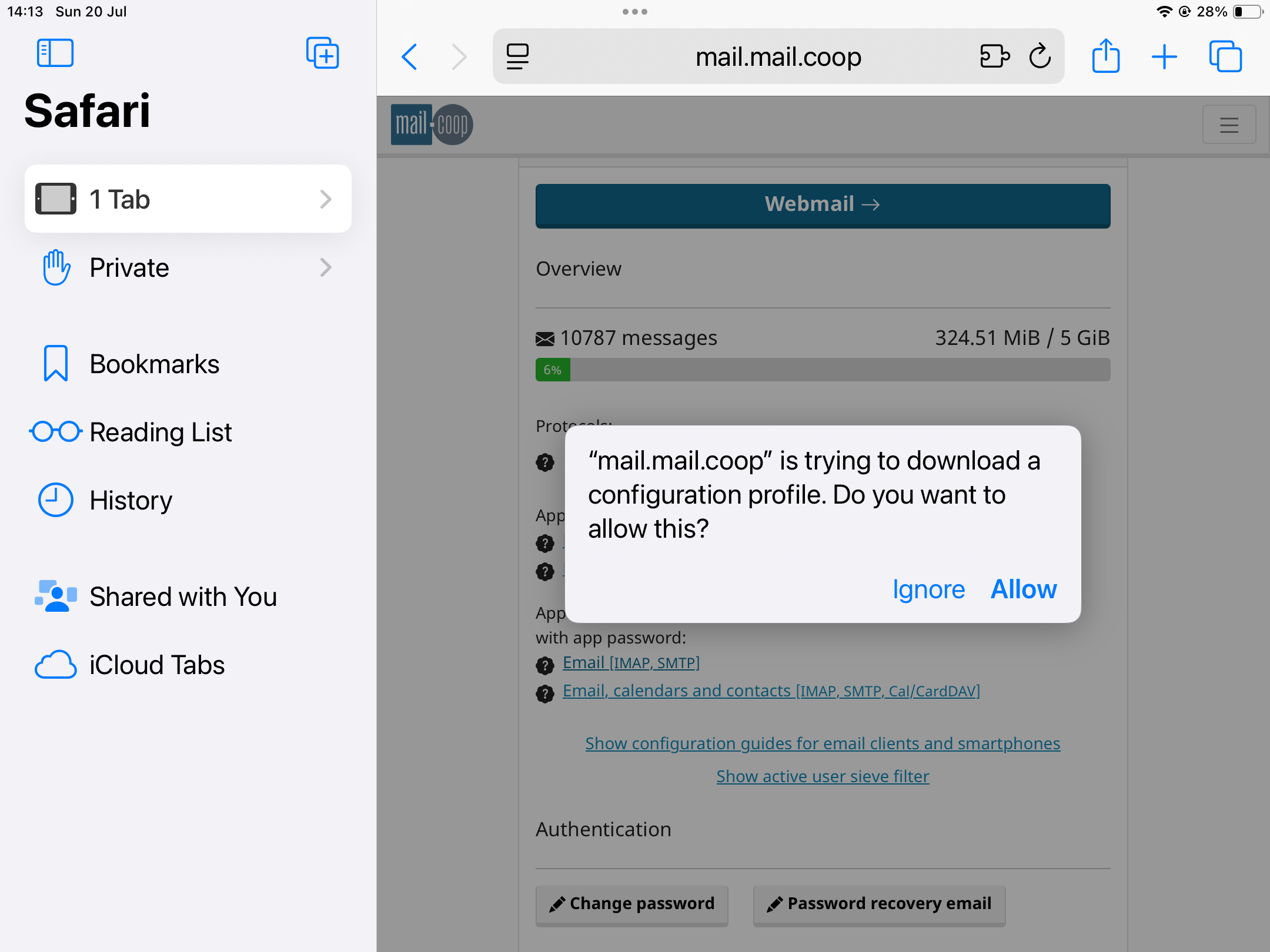
Task: Click help icon beside Email [IMAP, SMTP]
Action: (x=545, y=665)
